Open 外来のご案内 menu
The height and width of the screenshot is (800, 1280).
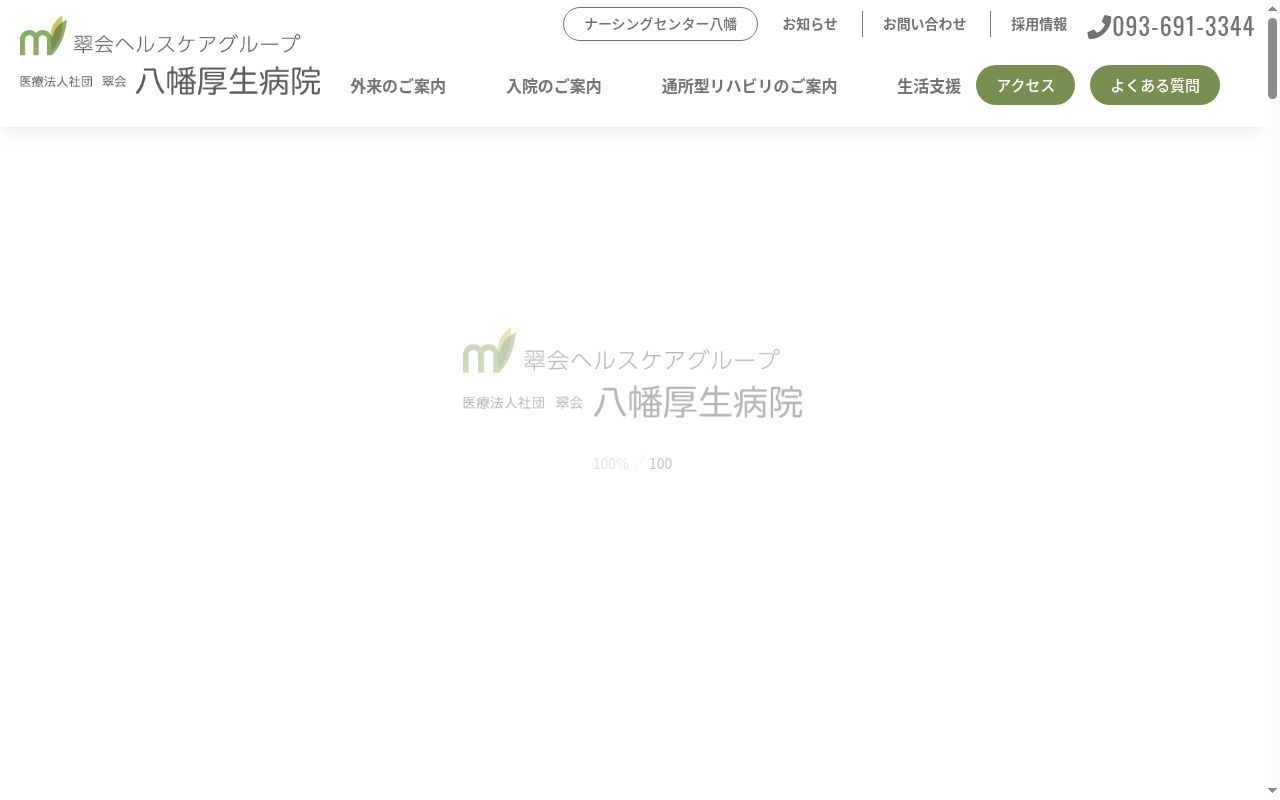click(398, 86)
